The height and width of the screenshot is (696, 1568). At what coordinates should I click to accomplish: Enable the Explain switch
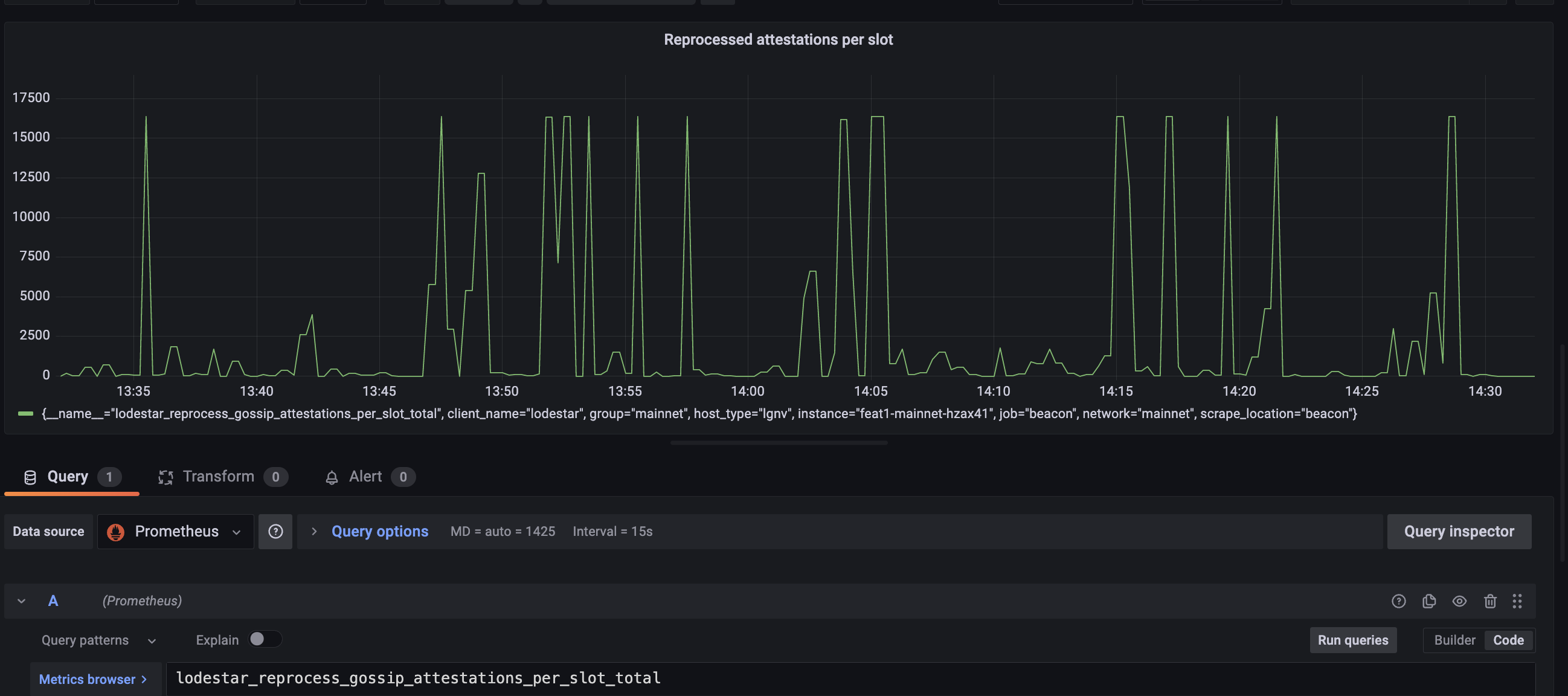click(265, 639)
